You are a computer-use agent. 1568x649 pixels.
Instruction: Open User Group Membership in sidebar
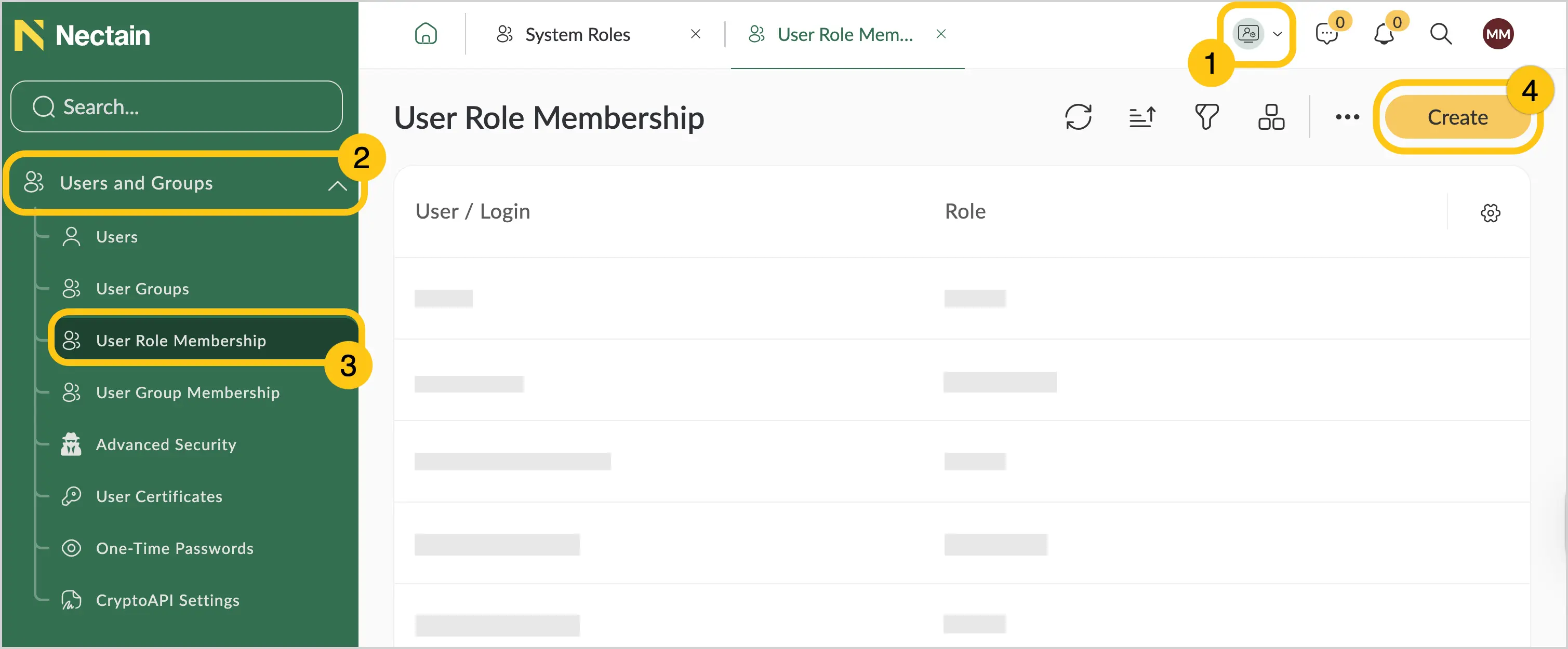click(x=188, y=393)
